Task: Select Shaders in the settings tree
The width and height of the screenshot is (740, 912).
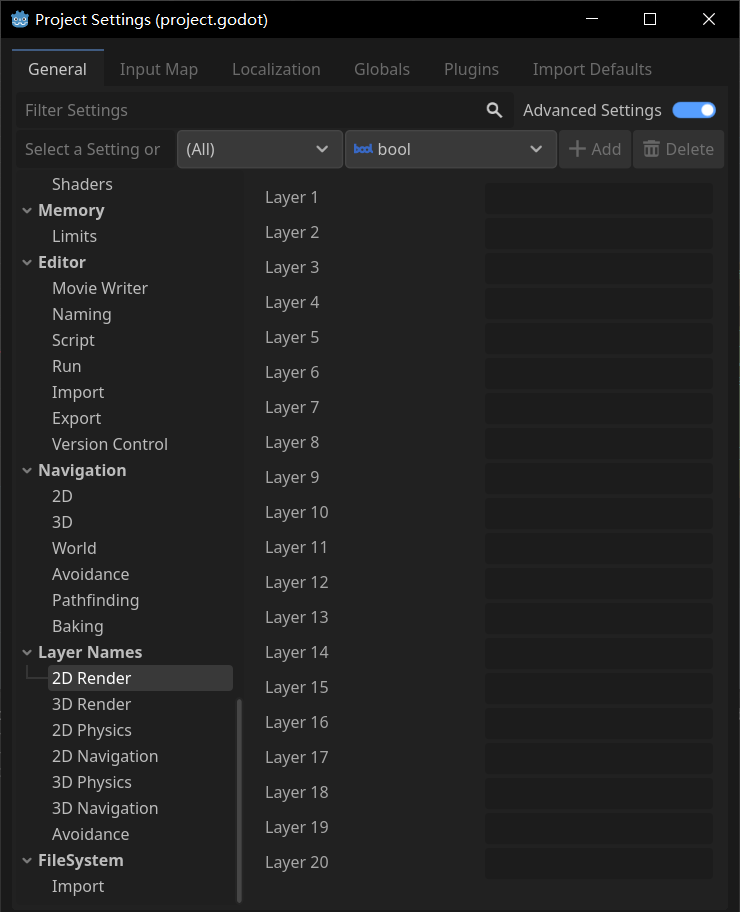Action: (83, 184)
